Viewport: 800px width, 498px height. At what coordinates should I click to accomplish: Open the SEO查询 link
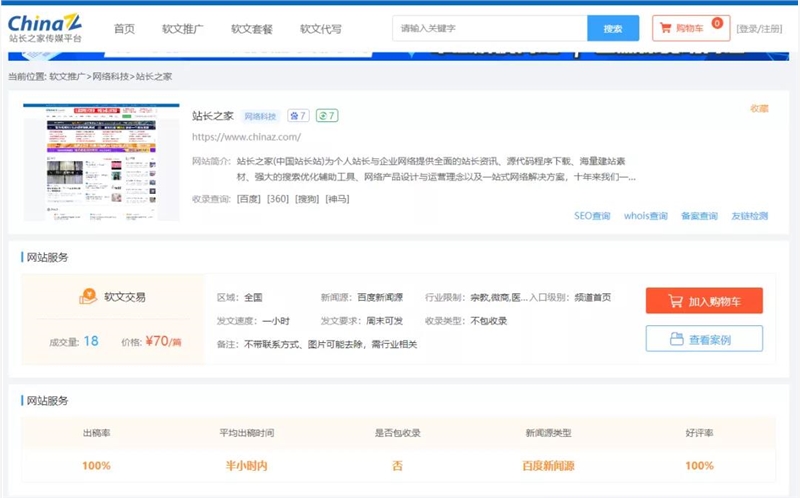tap(592, 216)
